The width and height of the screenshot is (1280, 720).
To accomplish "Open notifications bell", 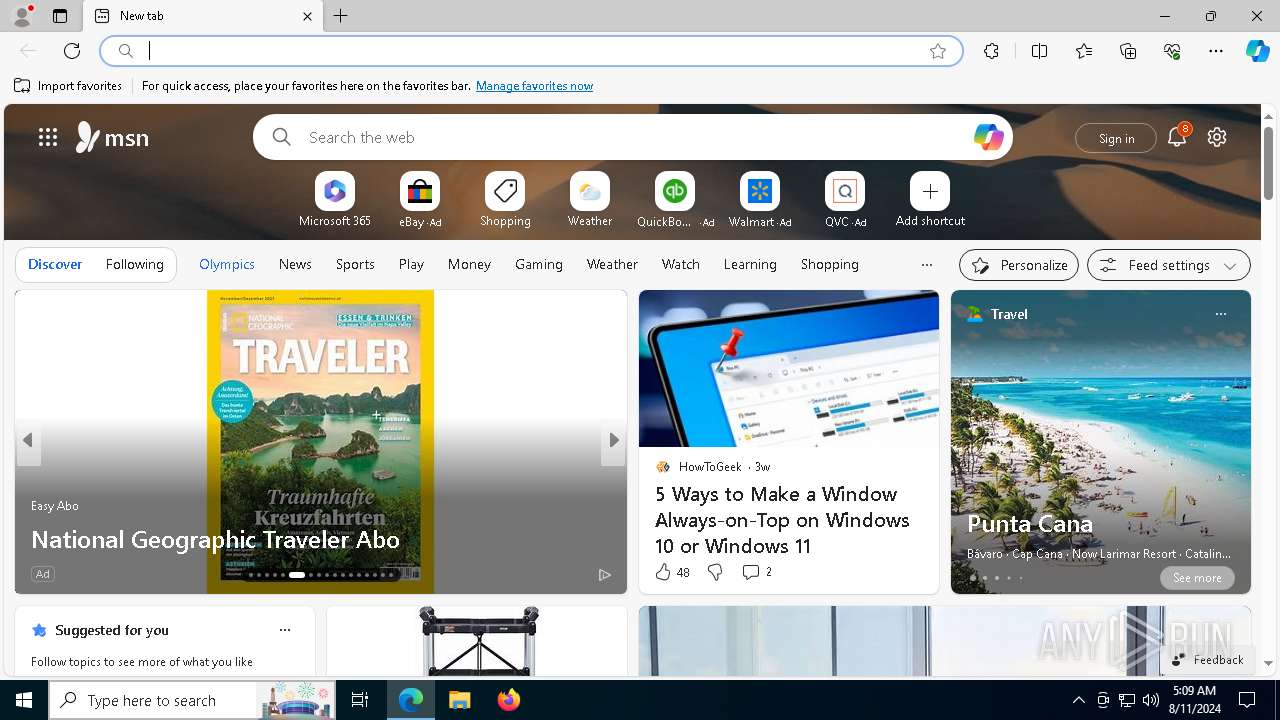I will coord(1177,137).
